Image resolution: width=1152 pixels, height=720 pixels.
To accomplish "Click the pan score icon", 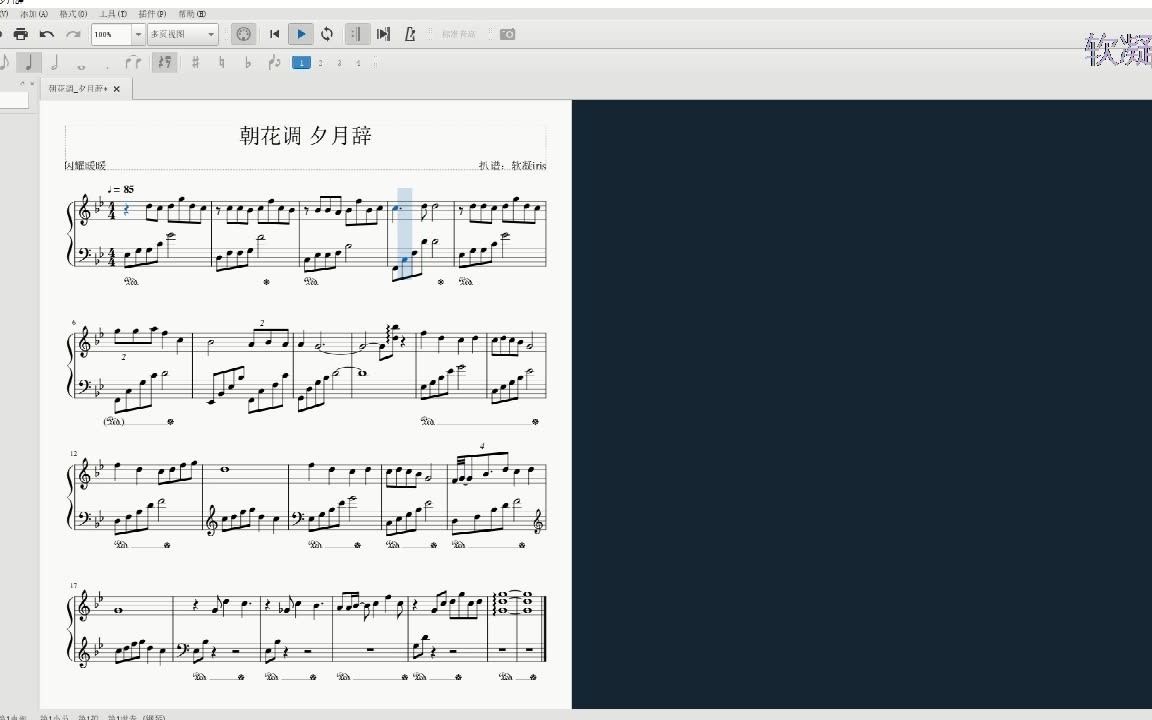I will [384, 34].
